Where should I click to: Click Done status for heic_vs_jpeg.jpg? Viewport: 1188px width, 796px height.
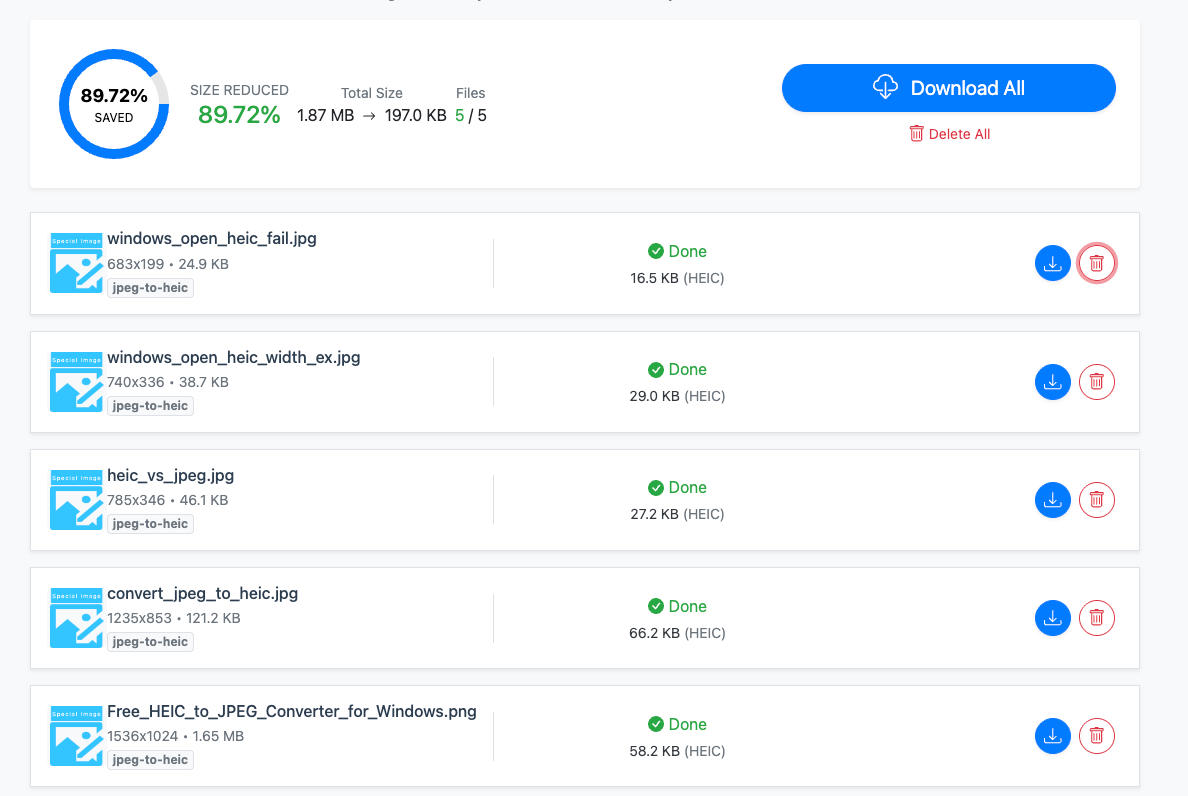click(677, 488)
